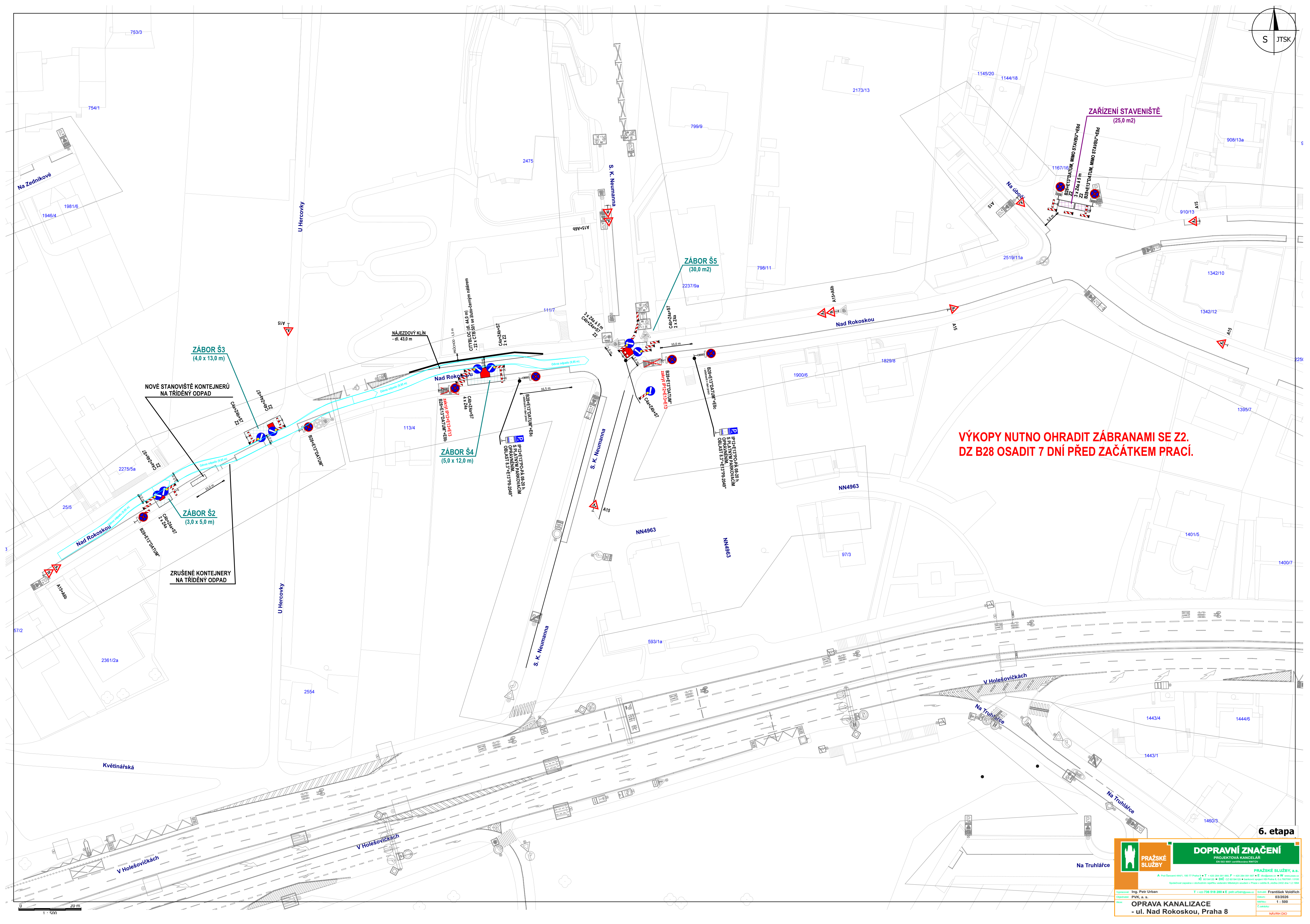Click the 1:500 scale bar
This screenshot has height=924, width=1310.
tap(50, 909)
